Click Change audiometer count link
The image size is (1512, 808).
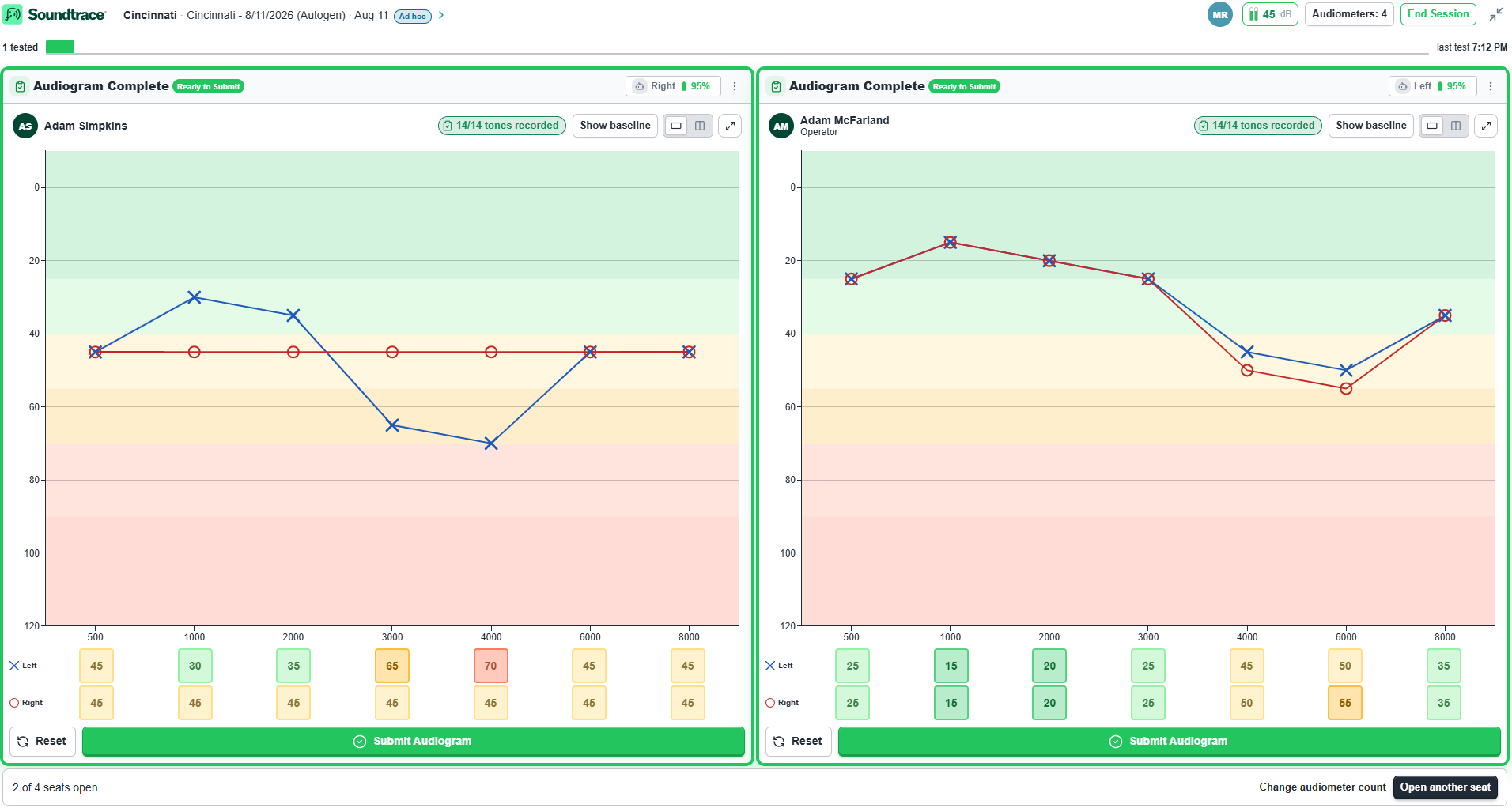pos(1322,787)
